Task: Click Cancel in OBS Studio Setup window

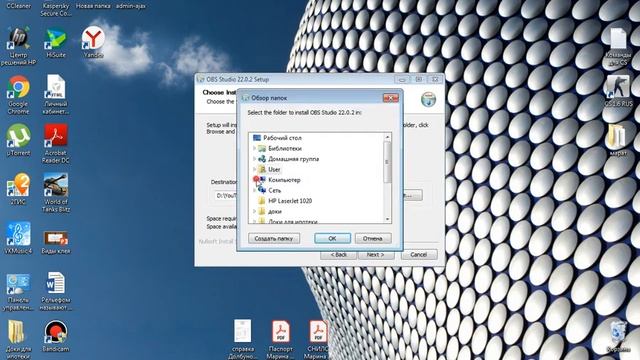Action: click(419, 255)
